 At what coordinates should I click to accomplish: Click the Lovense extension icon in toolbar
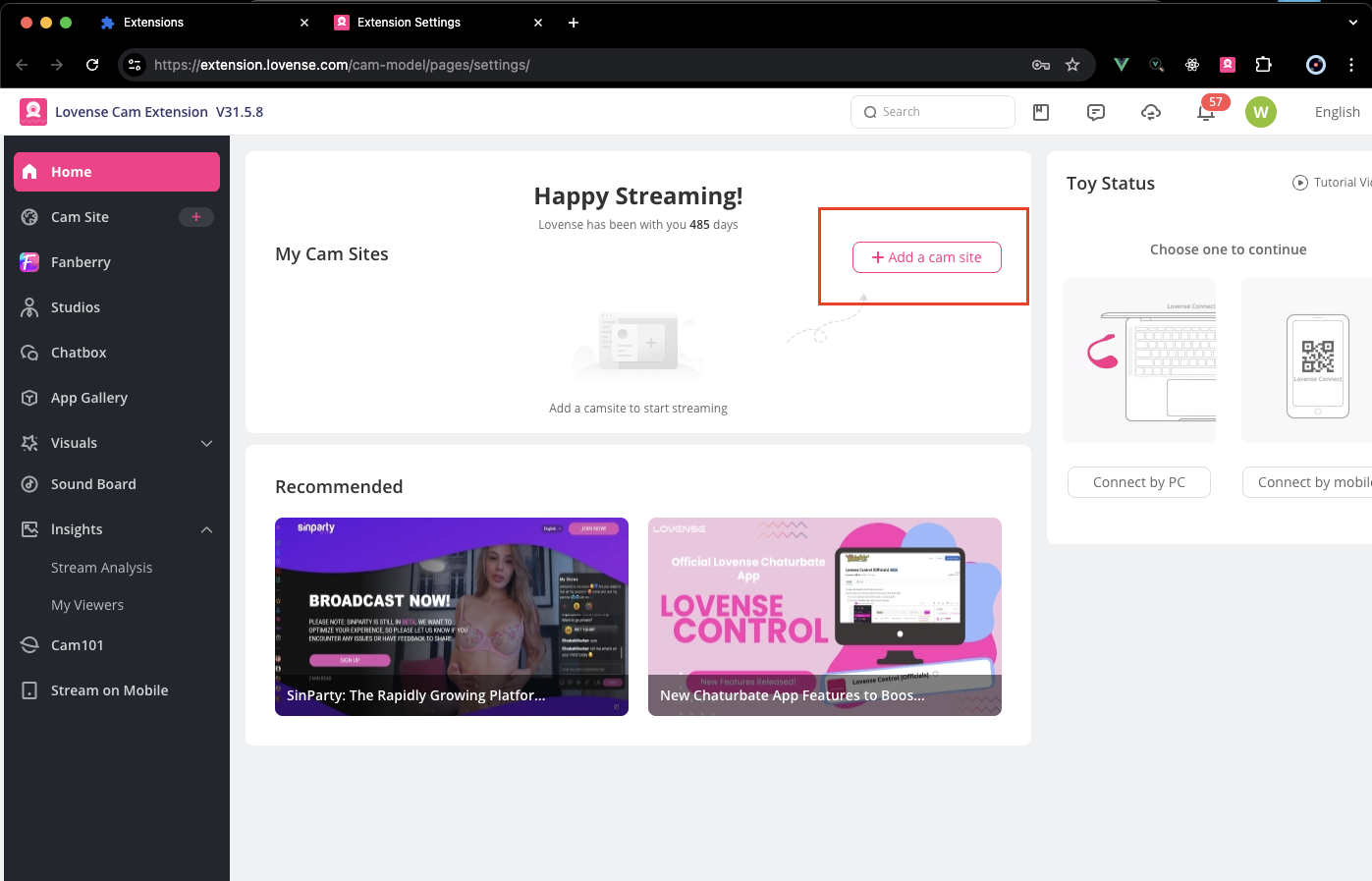pyautogui.click(x=1228, y=65)
